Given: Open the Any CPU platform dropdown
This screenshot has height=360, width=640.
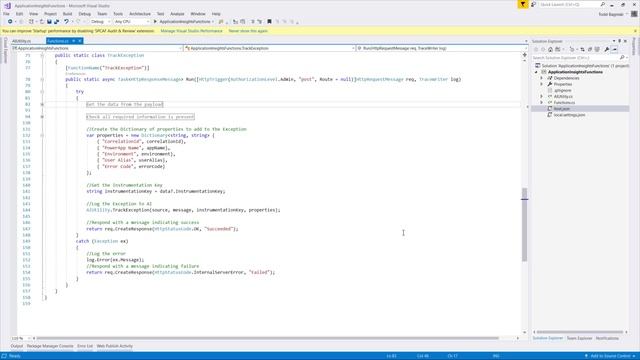Looking at the screenshot, I should (x=131, y=22).
